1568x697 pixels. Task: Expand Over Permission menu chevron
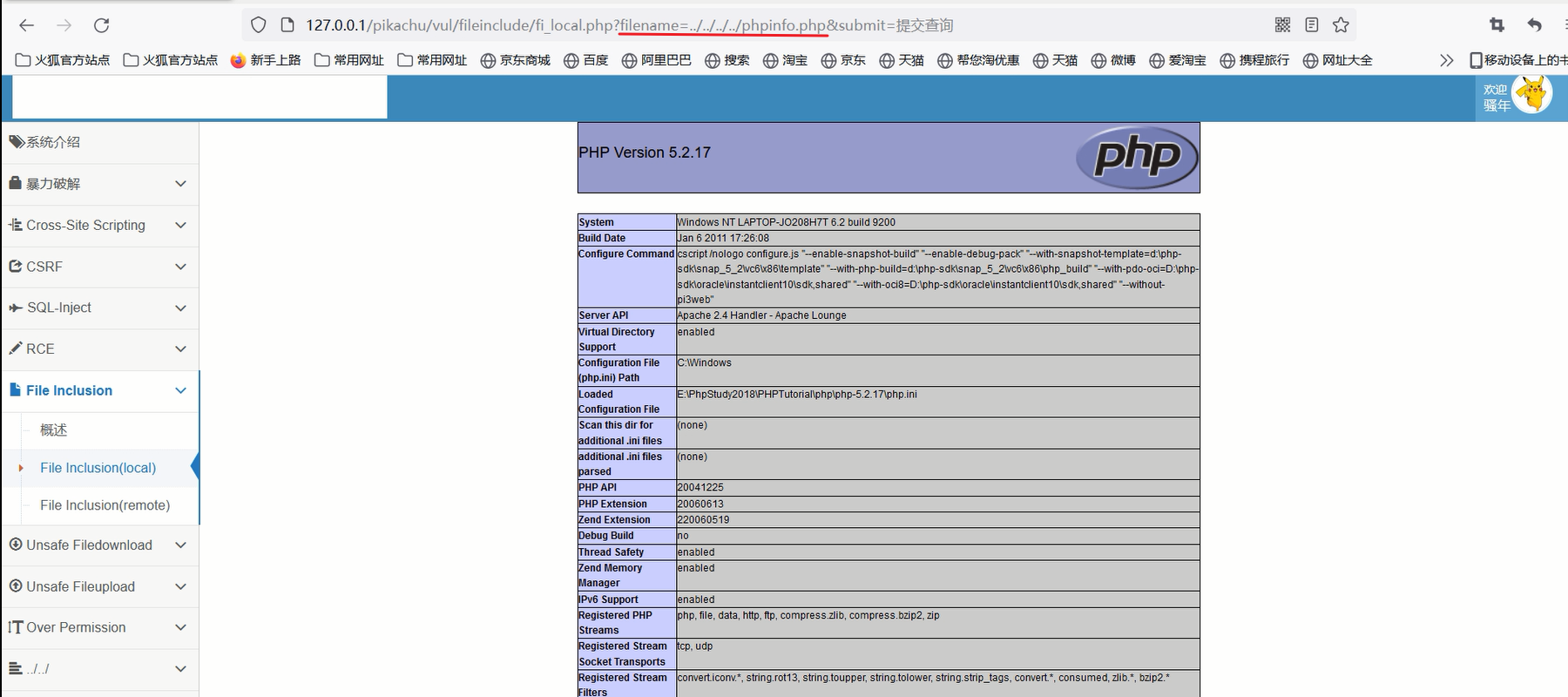(x=180, y=627)
